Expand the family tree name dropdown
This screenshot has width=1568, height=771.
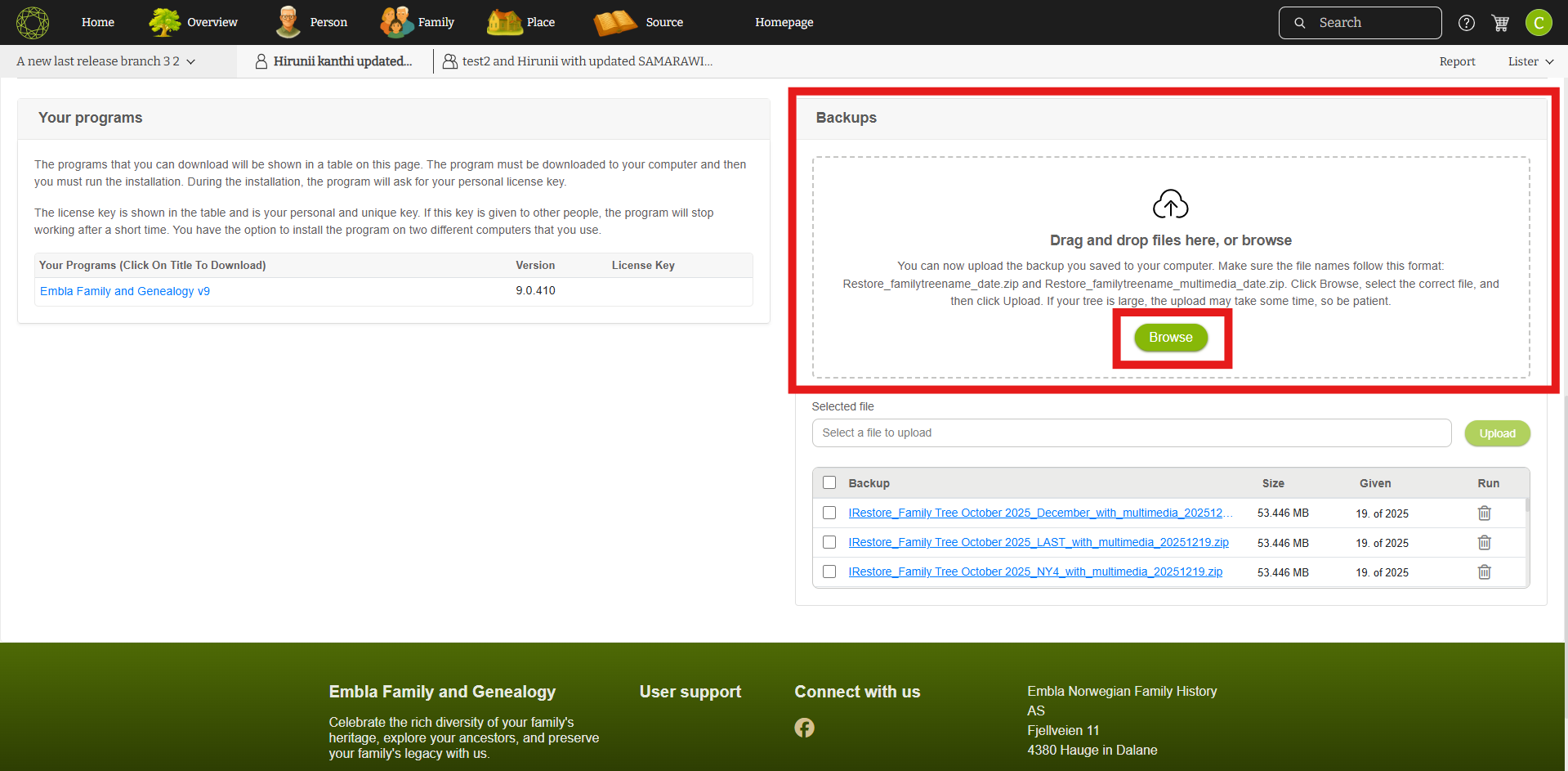[106, 61]
